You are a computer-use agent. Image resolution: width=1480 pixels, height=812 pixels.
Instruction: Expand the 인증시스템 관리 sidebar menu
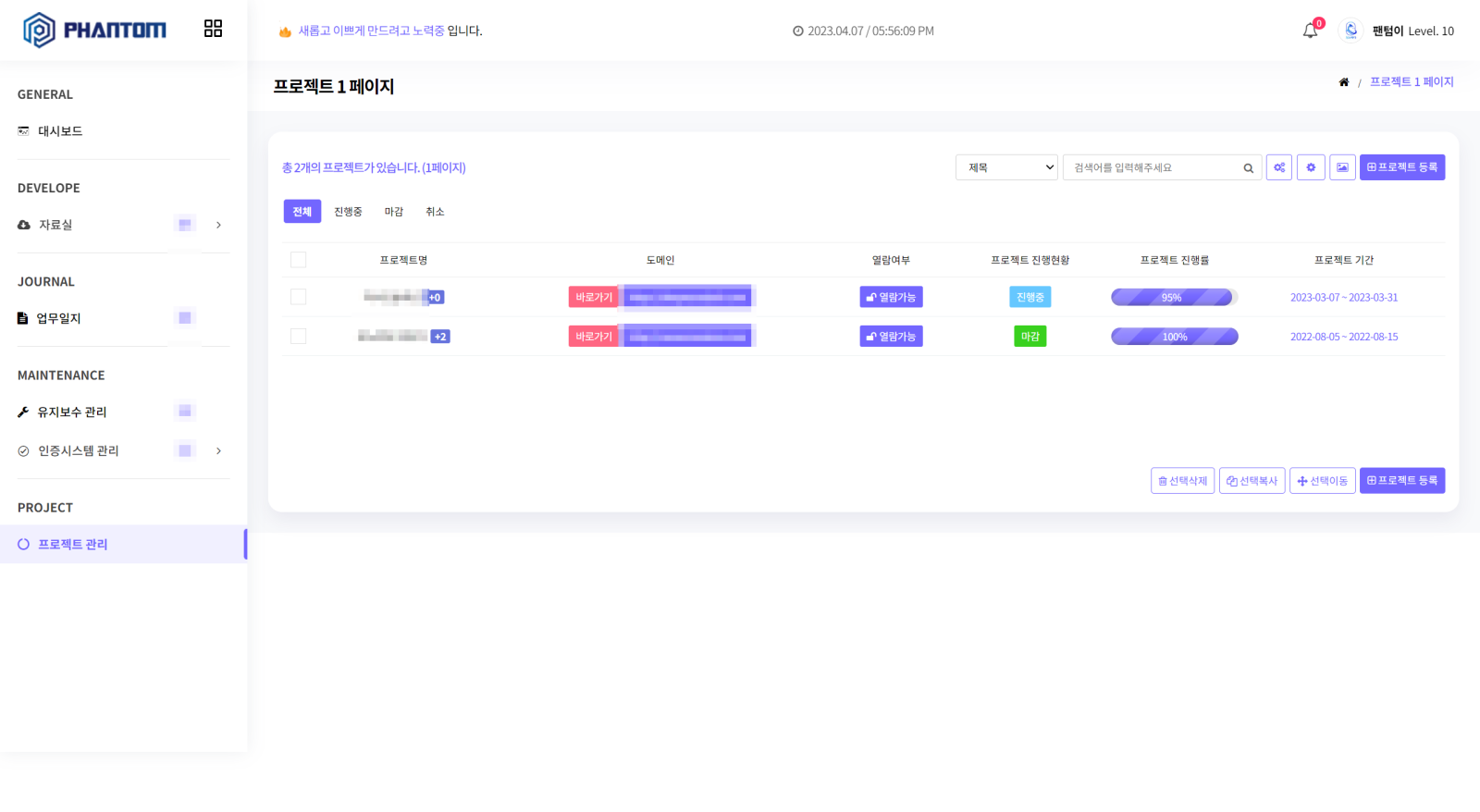218,451
